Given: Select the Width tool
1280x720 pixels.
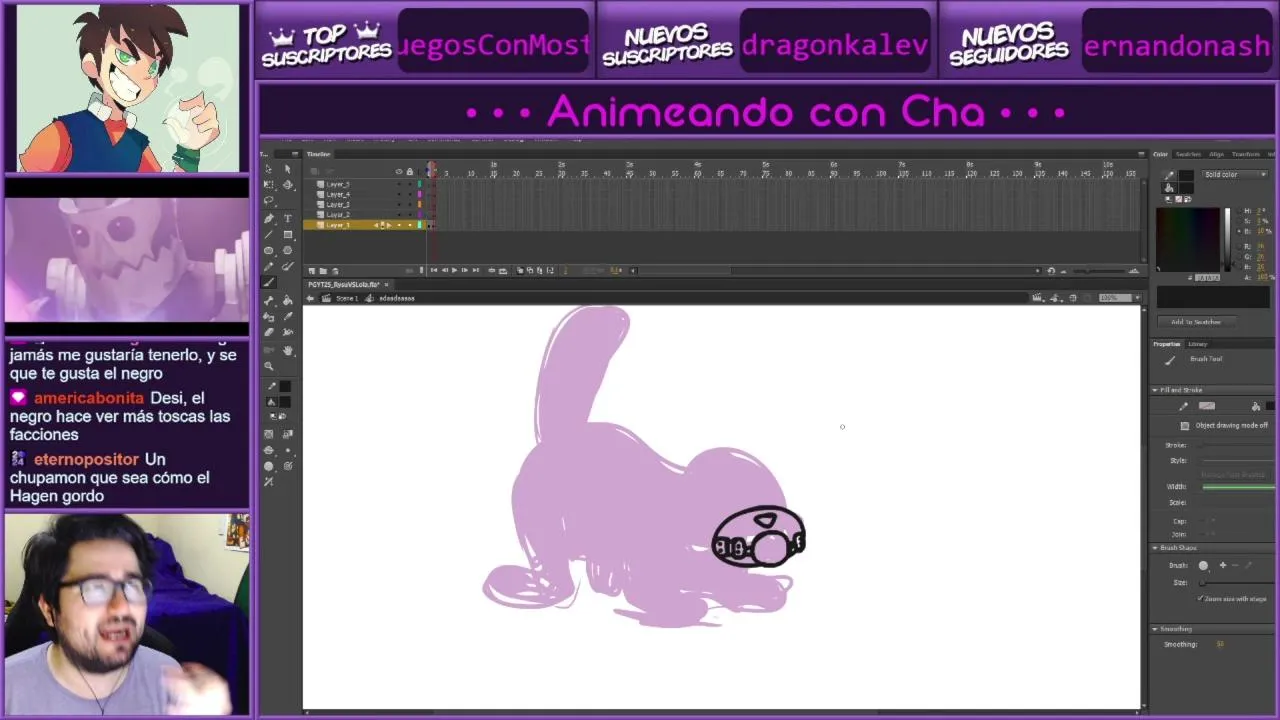Looking at the screenshot, I should tap(288, 332).
